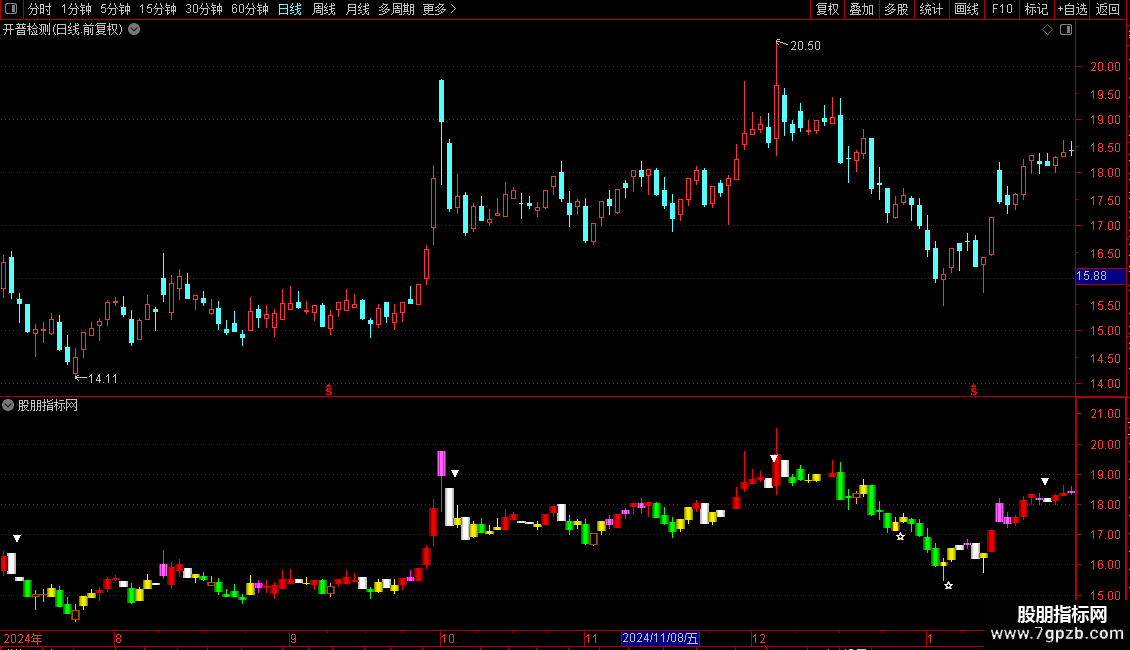Click the 标记 mark button

coord(1036,9)
